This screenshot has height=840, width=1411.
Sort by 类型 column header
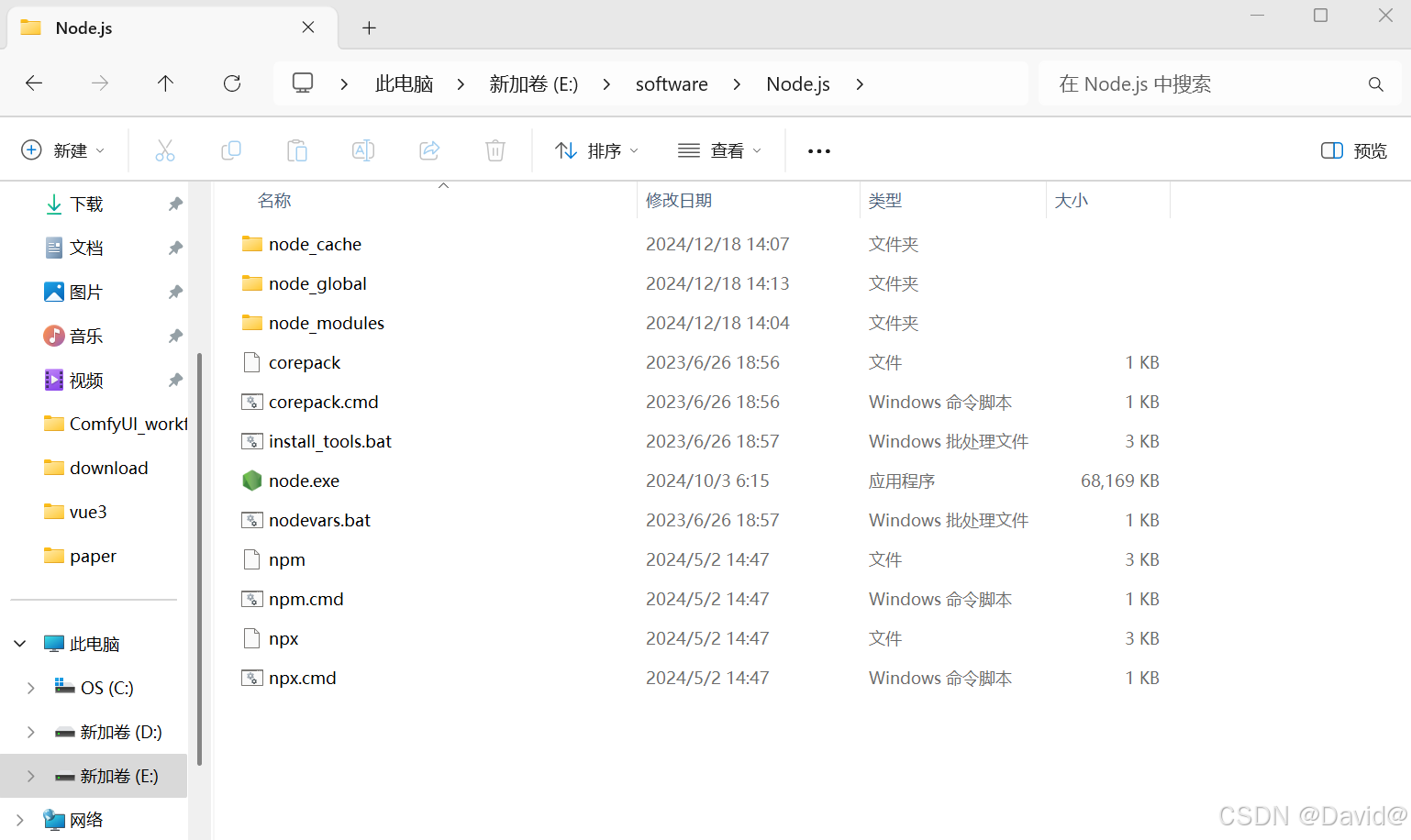coord(885,201)
